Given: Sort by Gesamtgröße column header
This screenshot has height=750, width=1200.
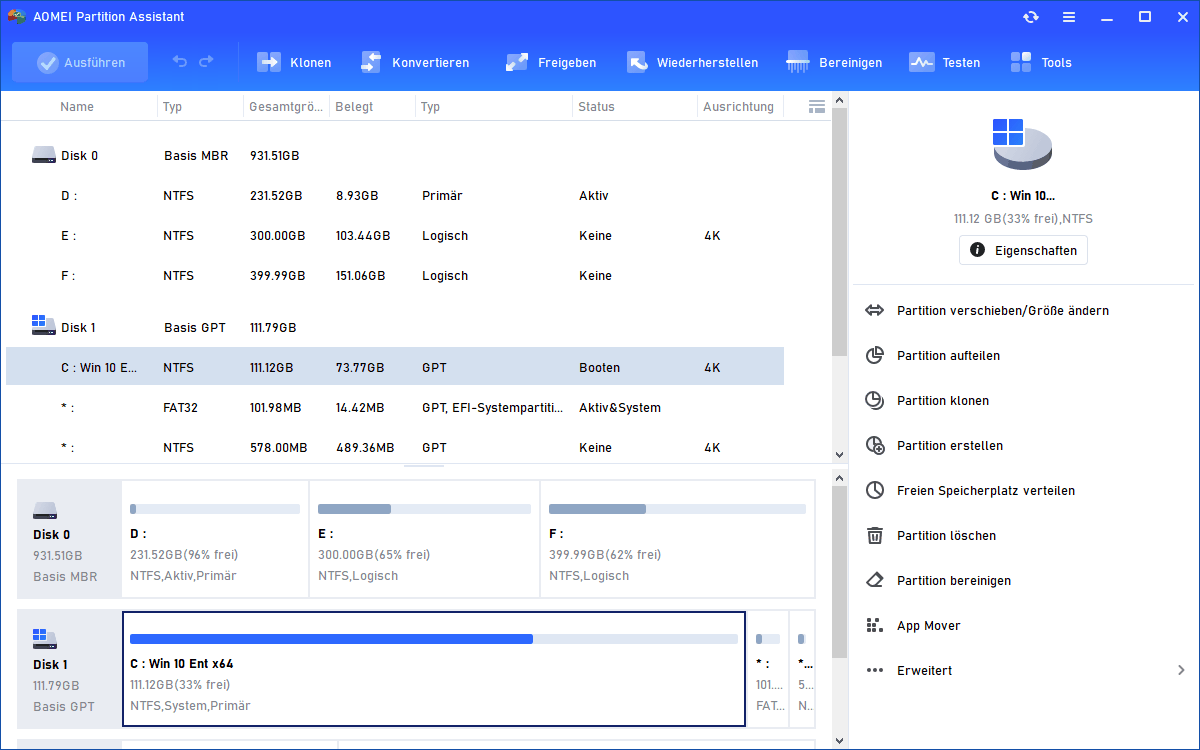Looking at the screenshot, I should (x=285, y=106).
